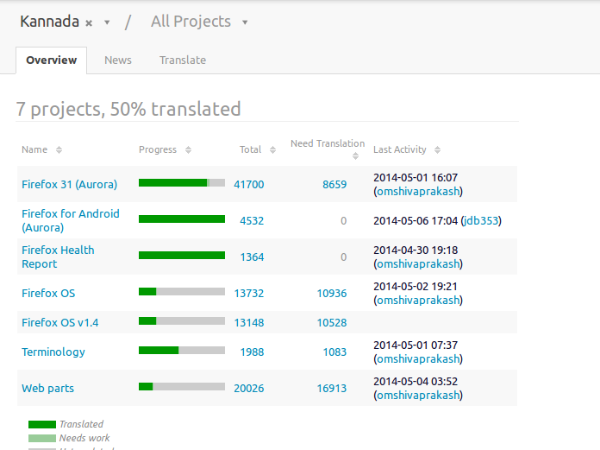Open the Terminology project link
Viewport: 600px width, 450px height.
click(53, 352)
